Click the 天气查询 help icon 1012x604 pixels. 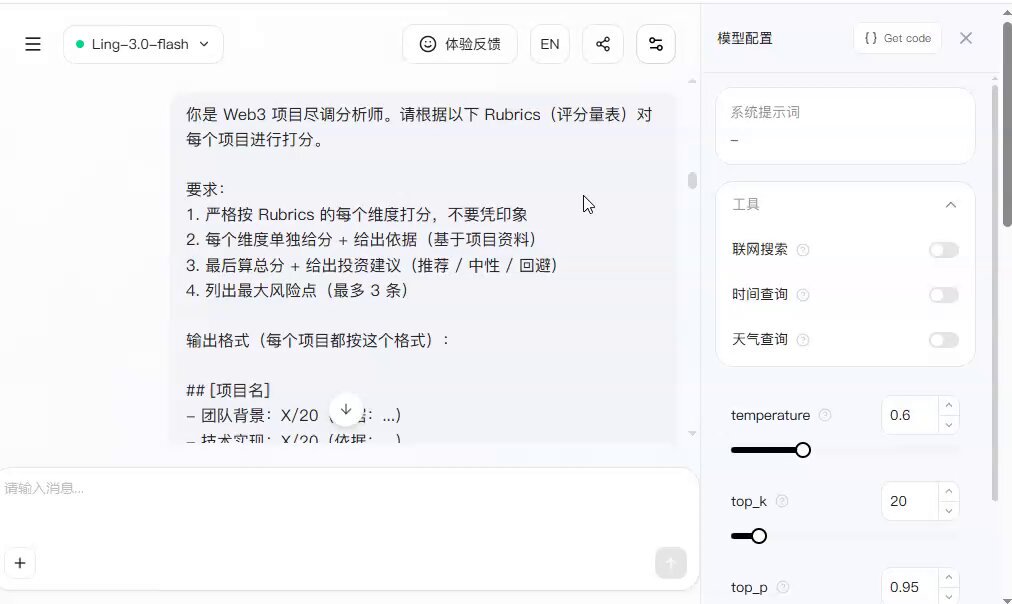(803, 340)
